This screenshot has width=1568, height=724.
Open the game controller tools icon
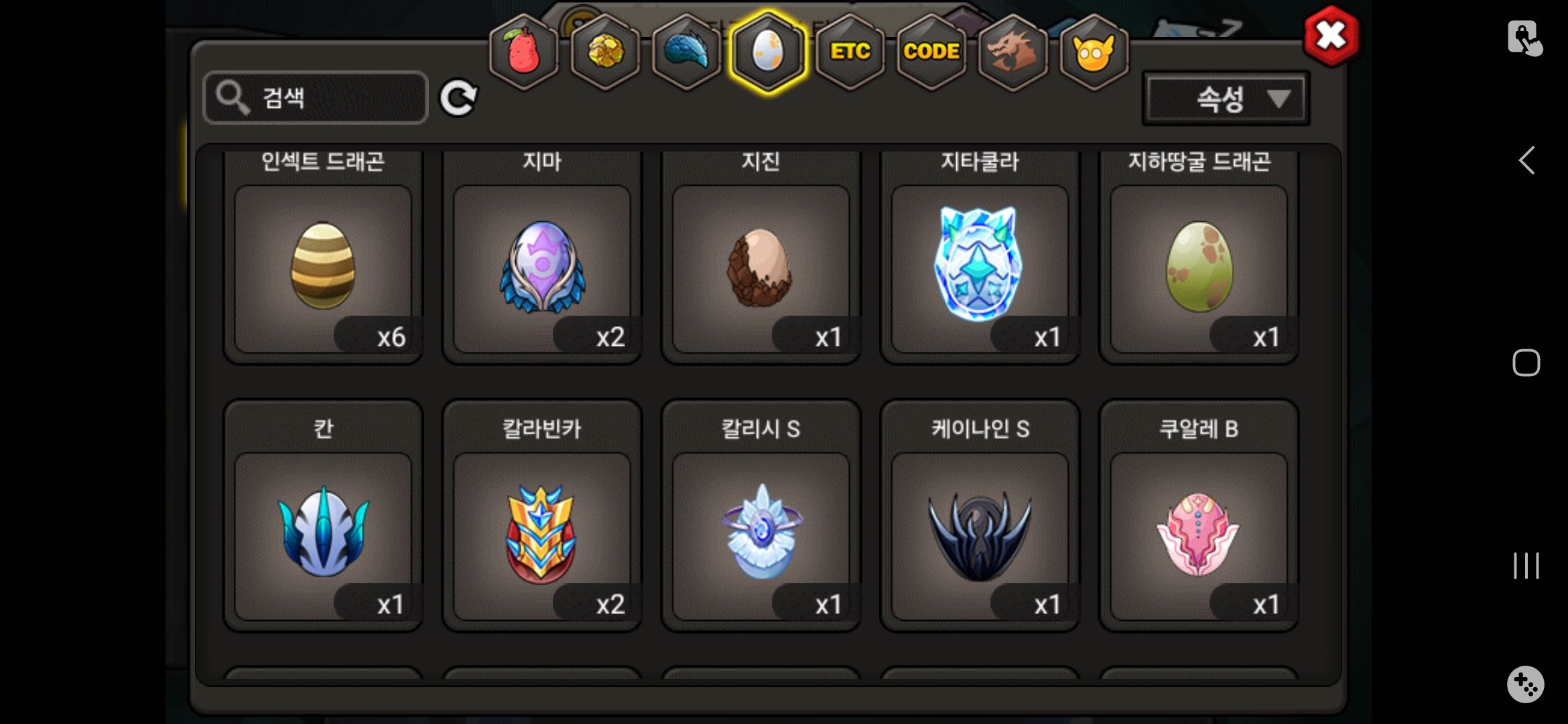[x=1526, y=684]
